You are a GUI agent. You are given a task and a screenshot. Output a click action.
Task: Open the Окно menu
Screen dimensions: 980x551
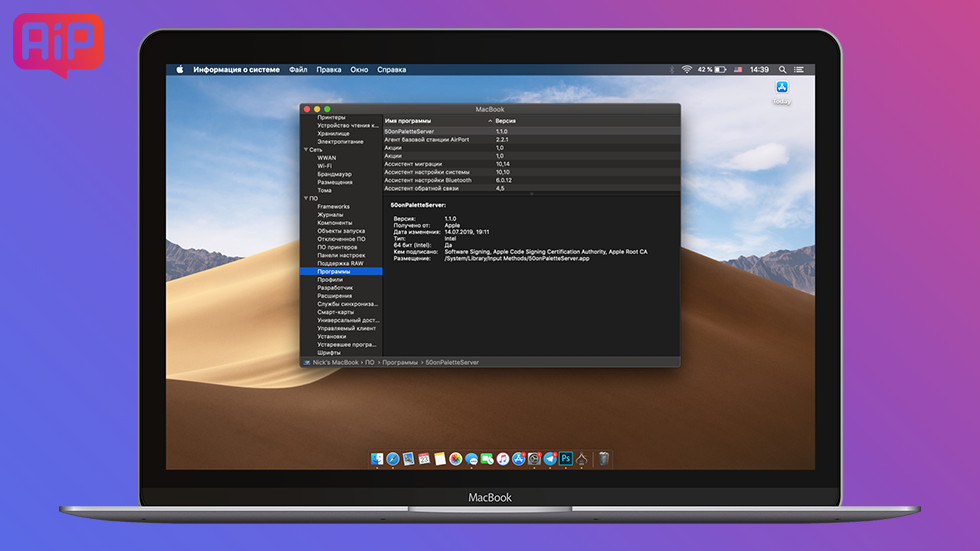(359, 69)
